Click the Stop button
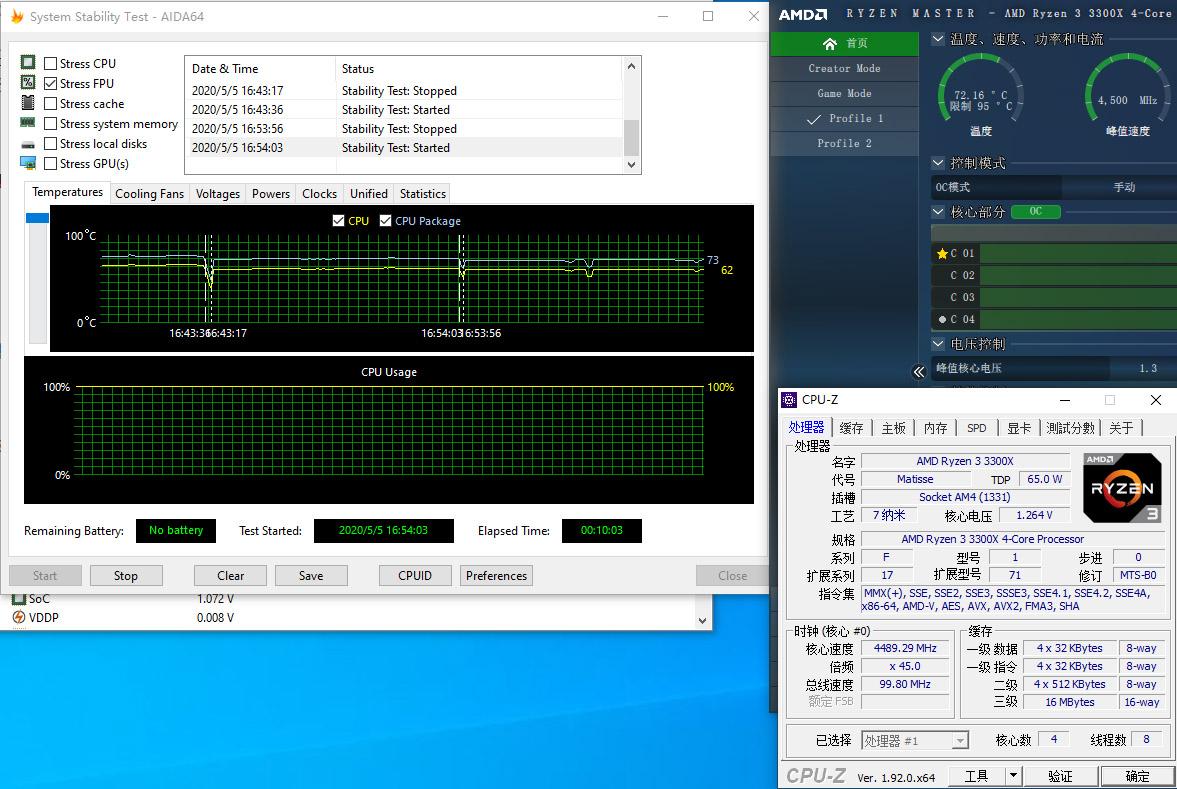This screenshot has width=1177, height=789. pos(126,576)
